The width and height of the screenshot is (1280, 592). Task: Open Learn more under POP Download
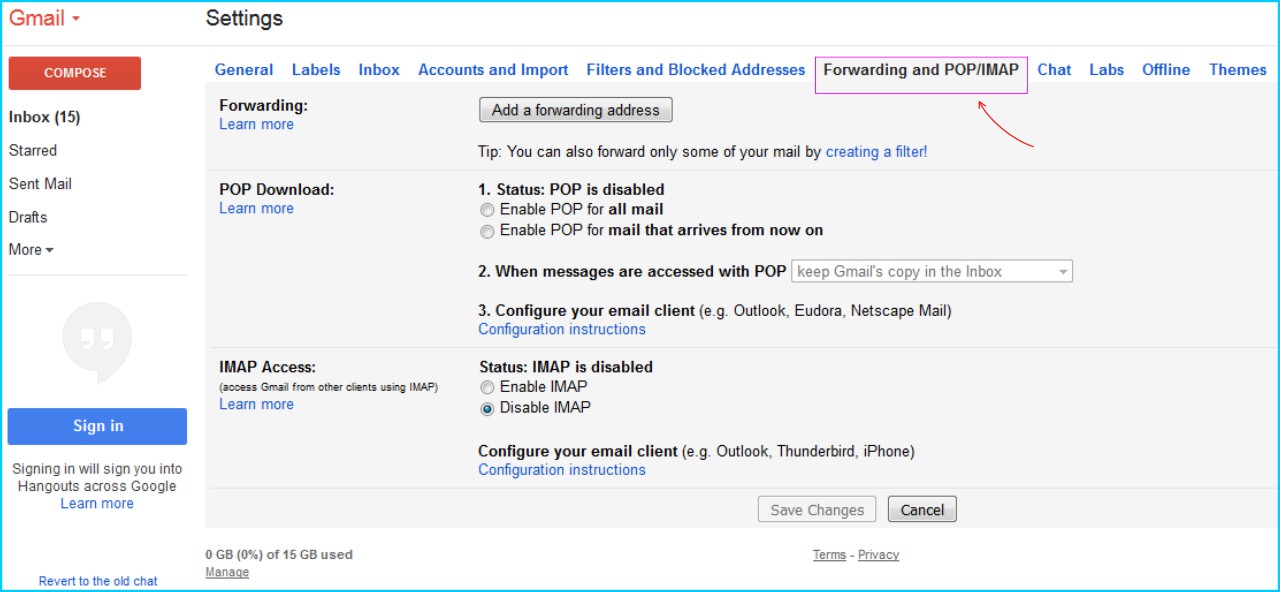click(x=257, y=208)
